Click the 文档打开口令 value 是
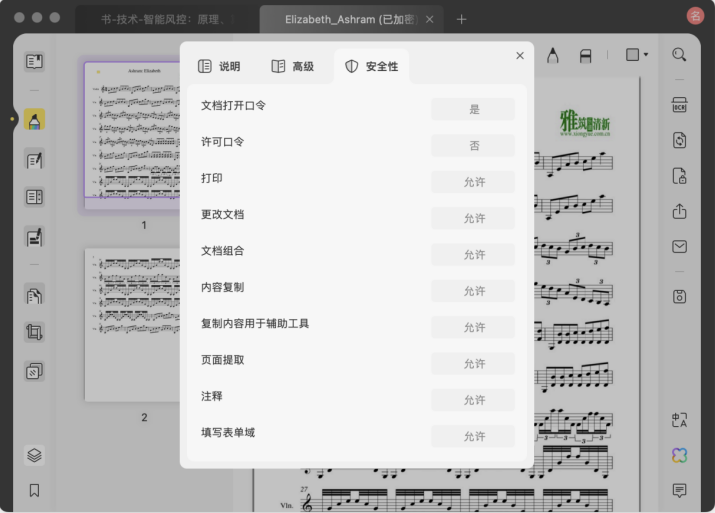Screen dimensions: 715x513 [473, 109]
